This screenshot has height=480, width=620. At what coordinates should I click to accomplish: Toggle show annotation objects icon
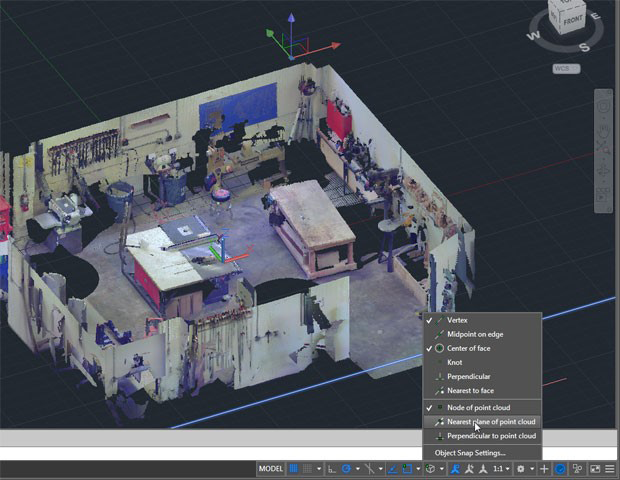pos(455,469)
